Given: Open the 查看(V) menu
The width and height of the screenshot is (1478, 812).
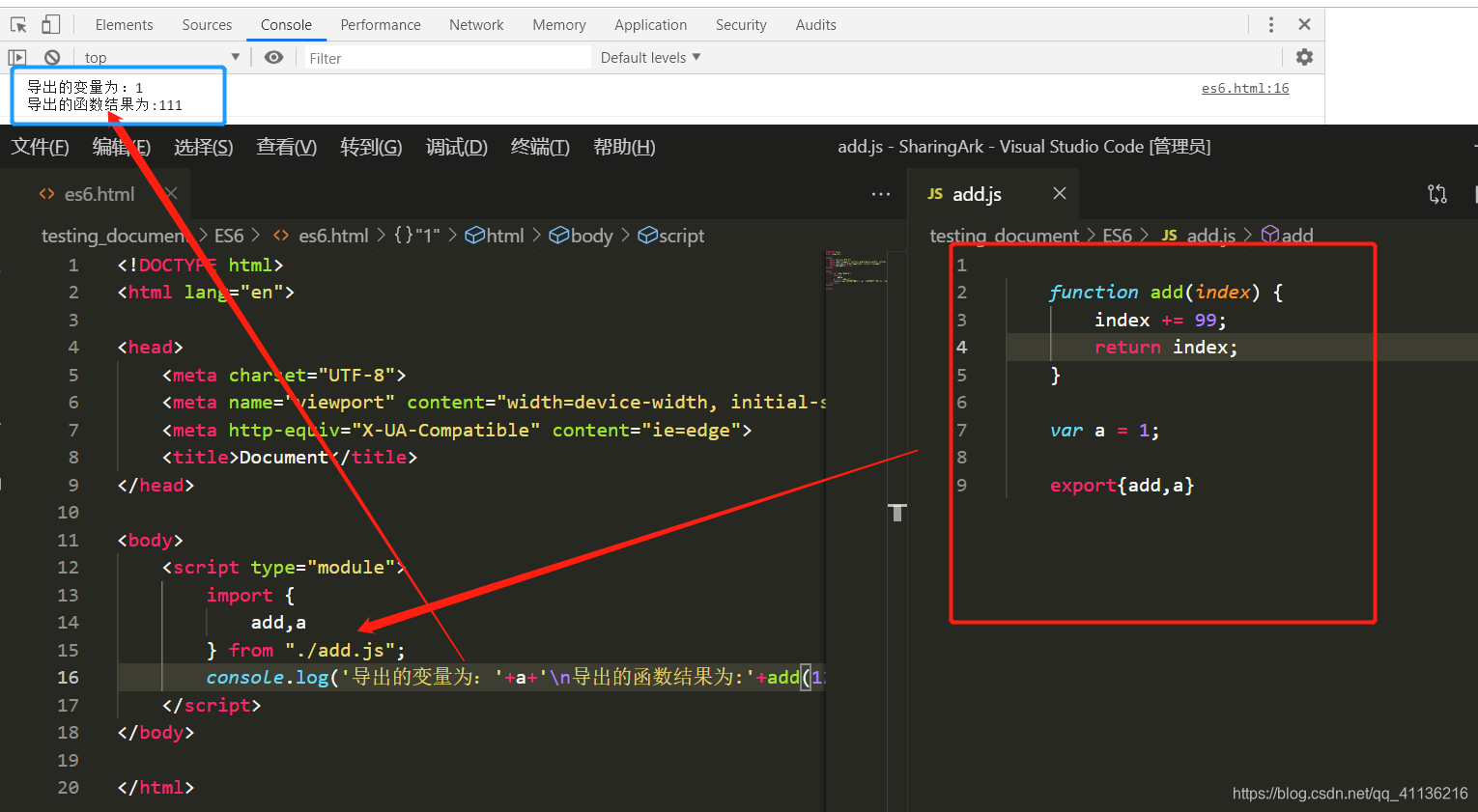Looking at the screenshot, I should [287, 147].
